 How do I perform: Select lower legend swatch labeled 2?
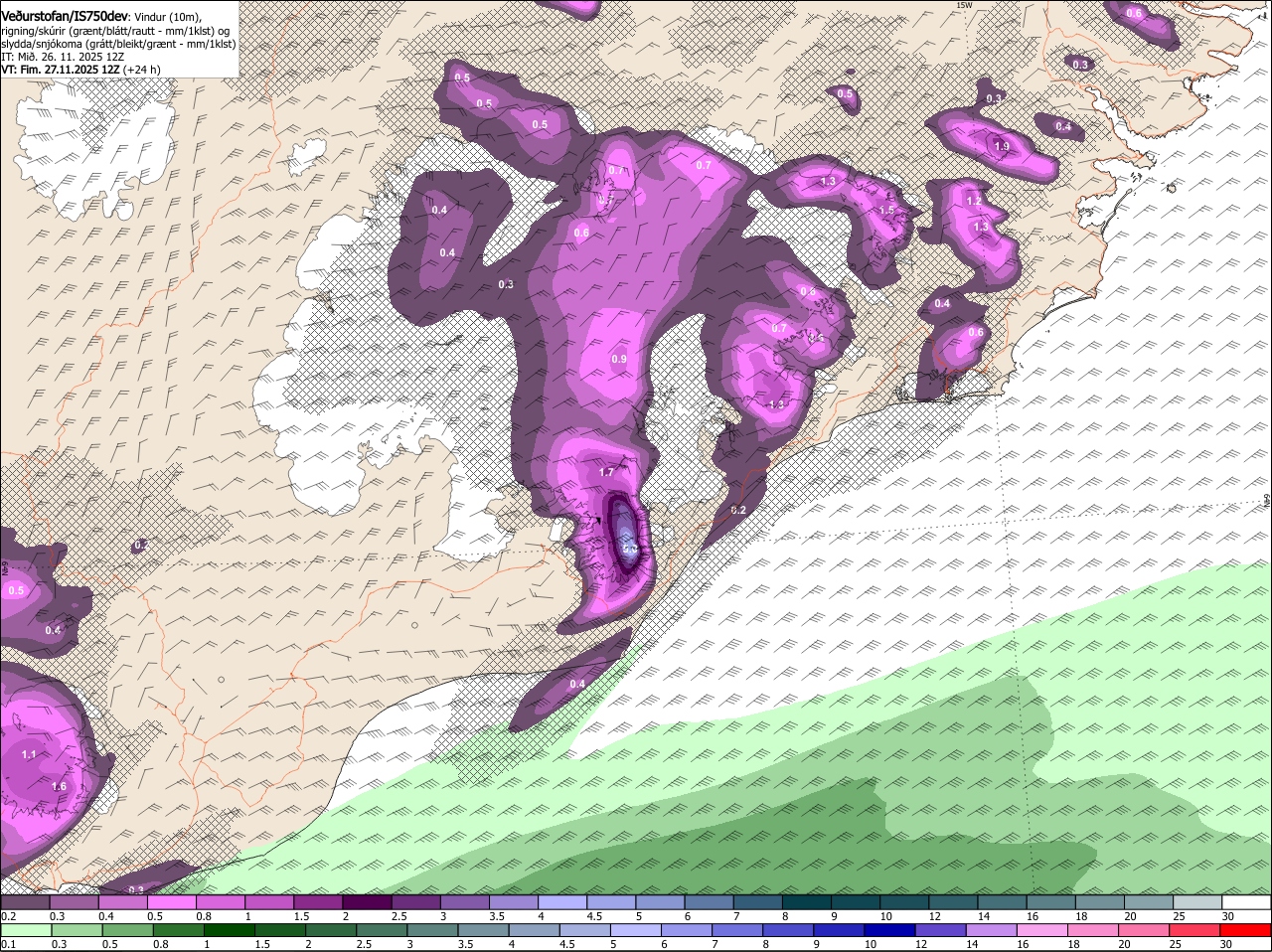pyautogui.click(x=331, y=930)
